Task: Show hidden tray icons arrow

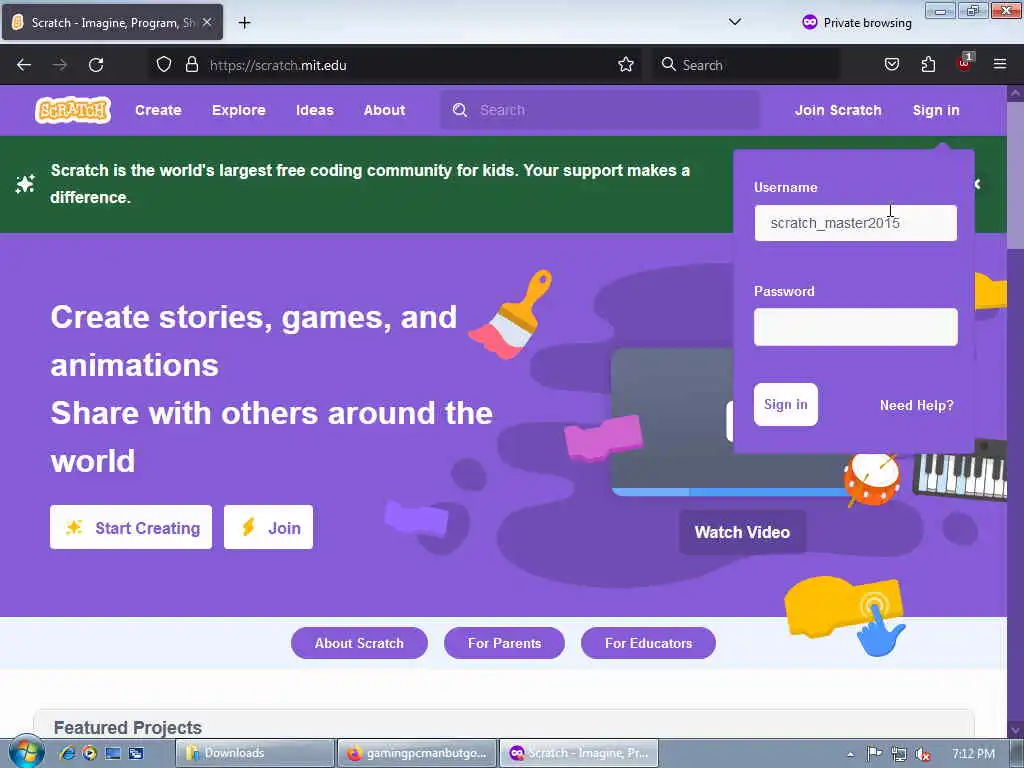Action: [x=850, y=754]
